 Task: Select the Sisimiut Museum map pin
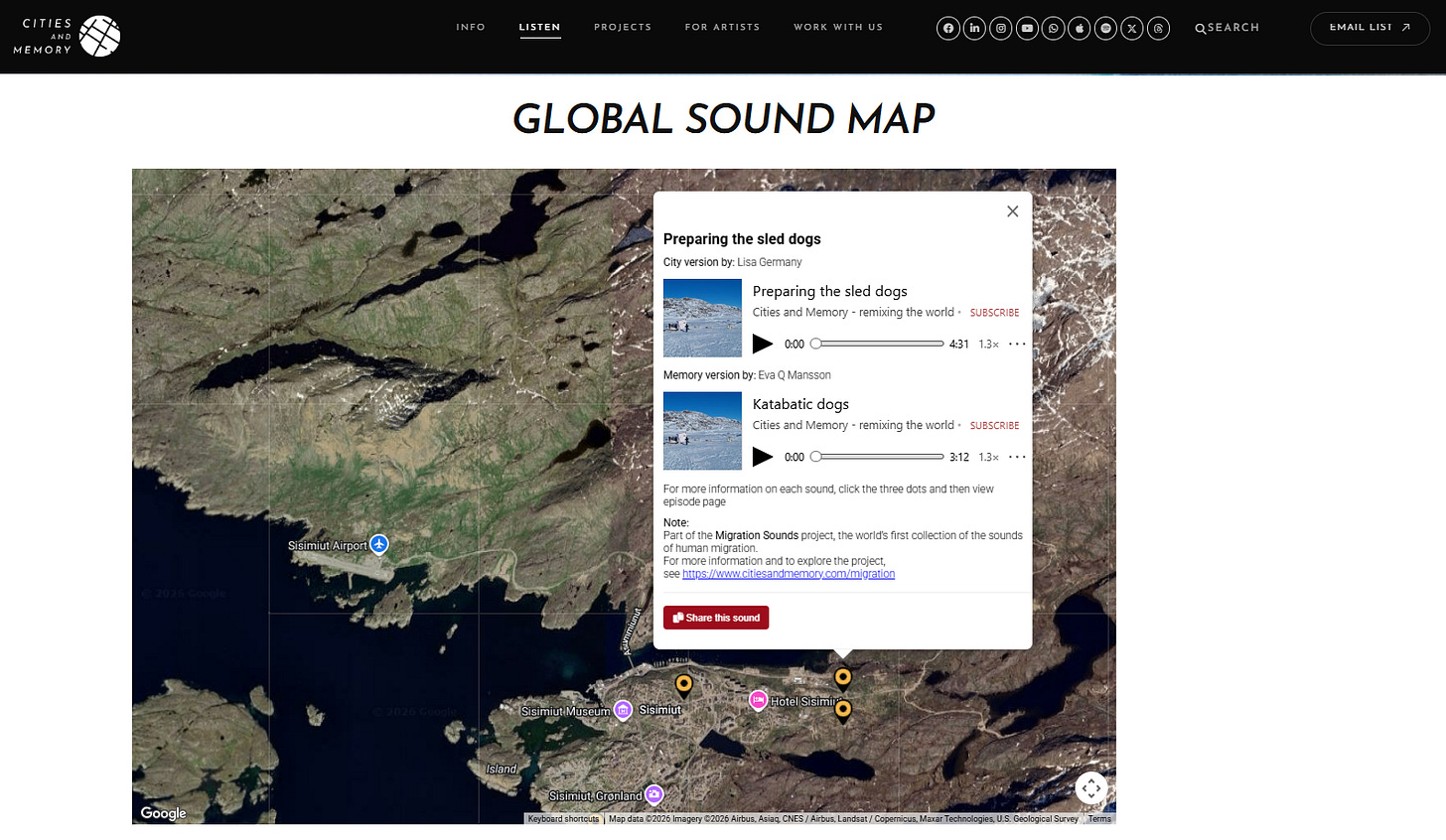pos(623,710)
